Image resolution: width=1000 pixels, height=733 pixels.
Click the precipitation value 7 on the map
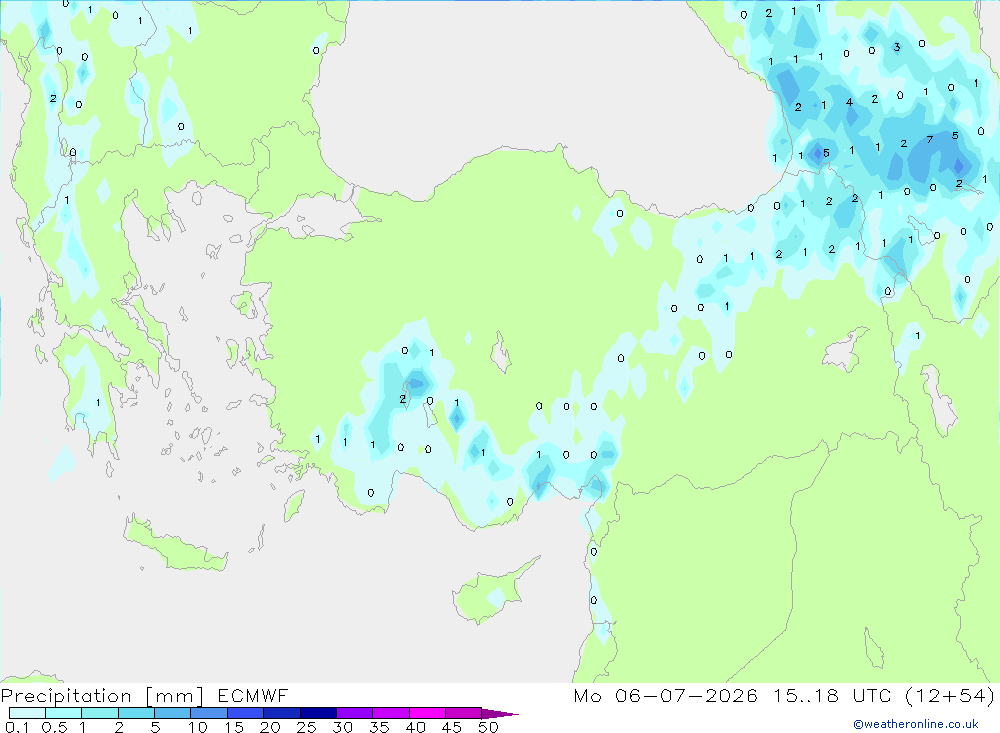coord(929,140)
